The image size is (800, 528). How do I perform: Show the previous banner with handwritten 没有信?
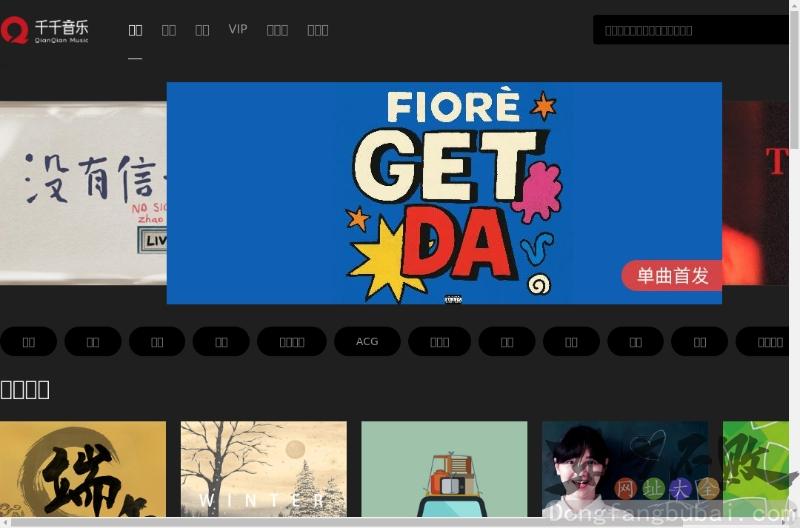pyautogui.click(x=82, y=192)
